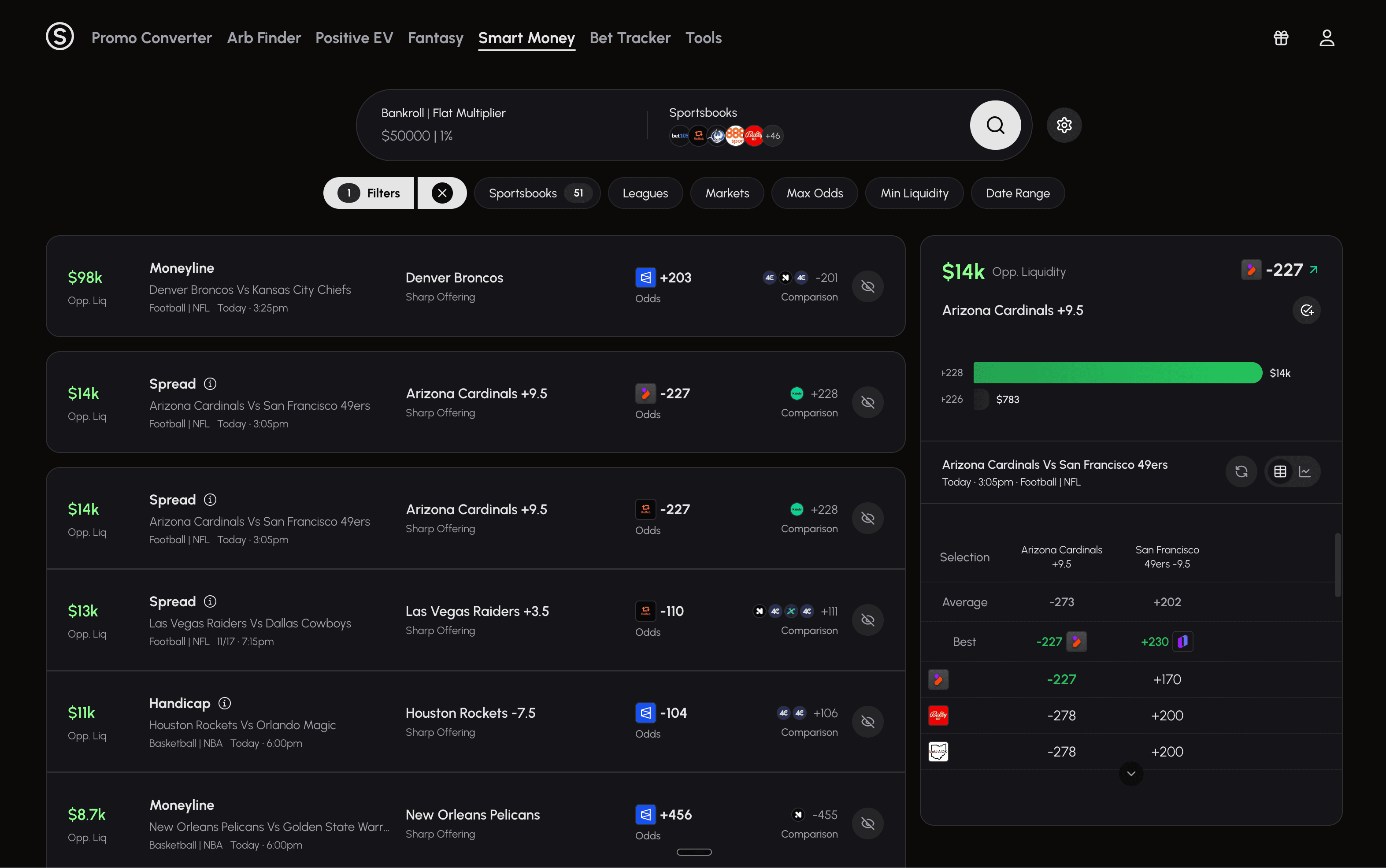Click the search magnifier button
Screen dimensions: 1386x868
tap(995, 125)
